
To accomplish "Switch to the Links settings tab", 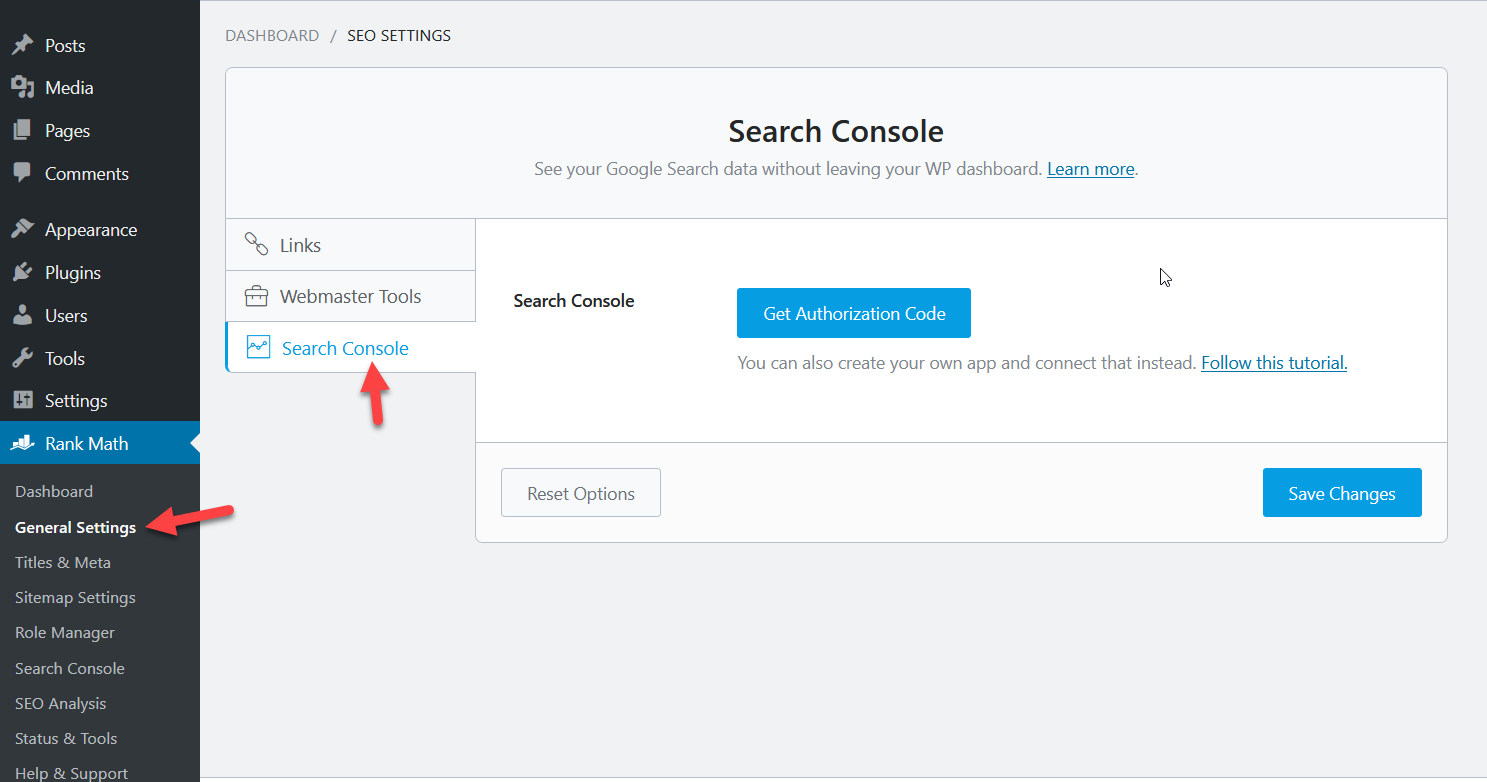I will tap(351, 245).
